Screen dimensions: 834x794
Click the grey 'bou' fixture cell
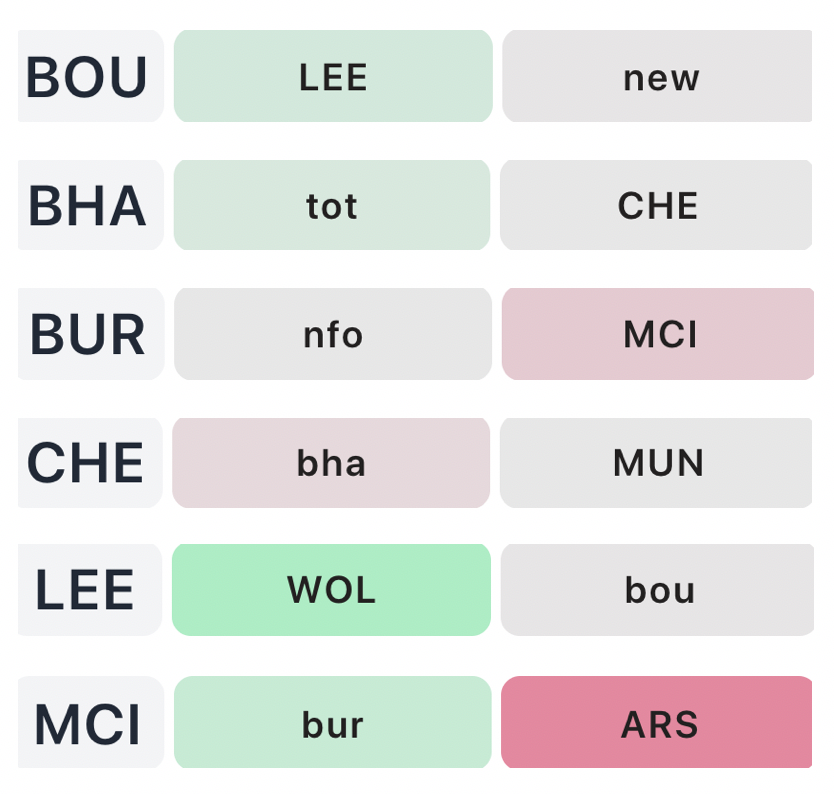point(657,590)
